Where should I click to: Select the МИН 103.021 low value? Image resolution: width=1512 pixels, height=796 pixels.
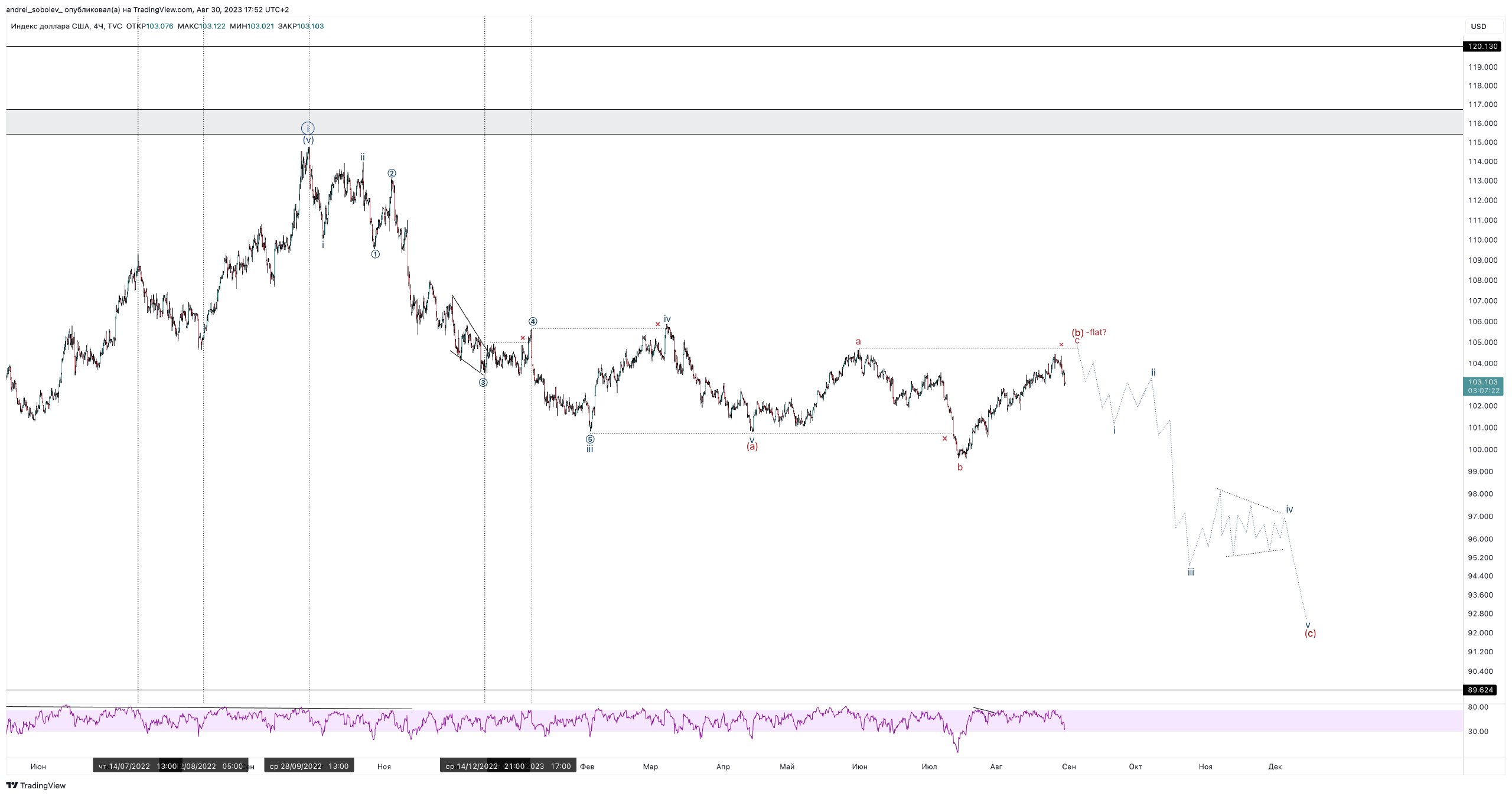(252, 26)
